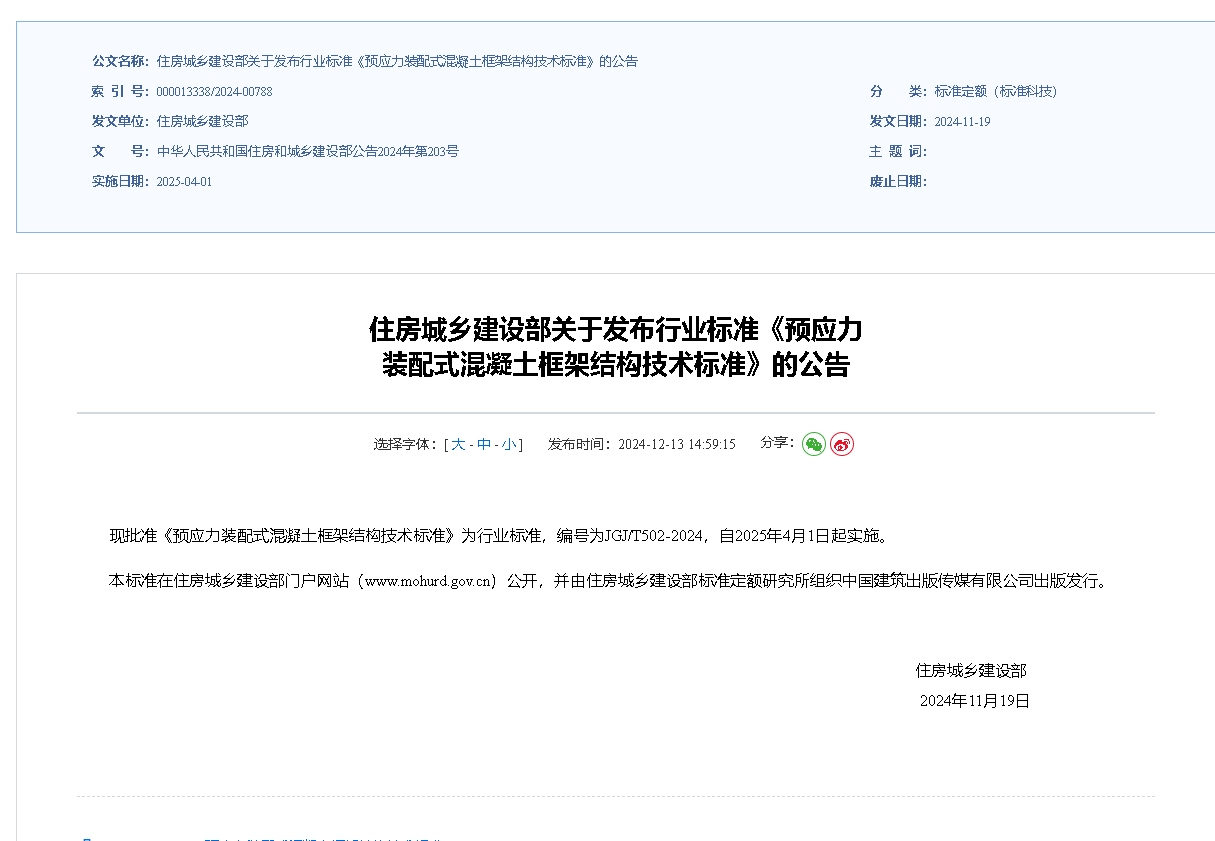Click the 废止日期 label

898,181
